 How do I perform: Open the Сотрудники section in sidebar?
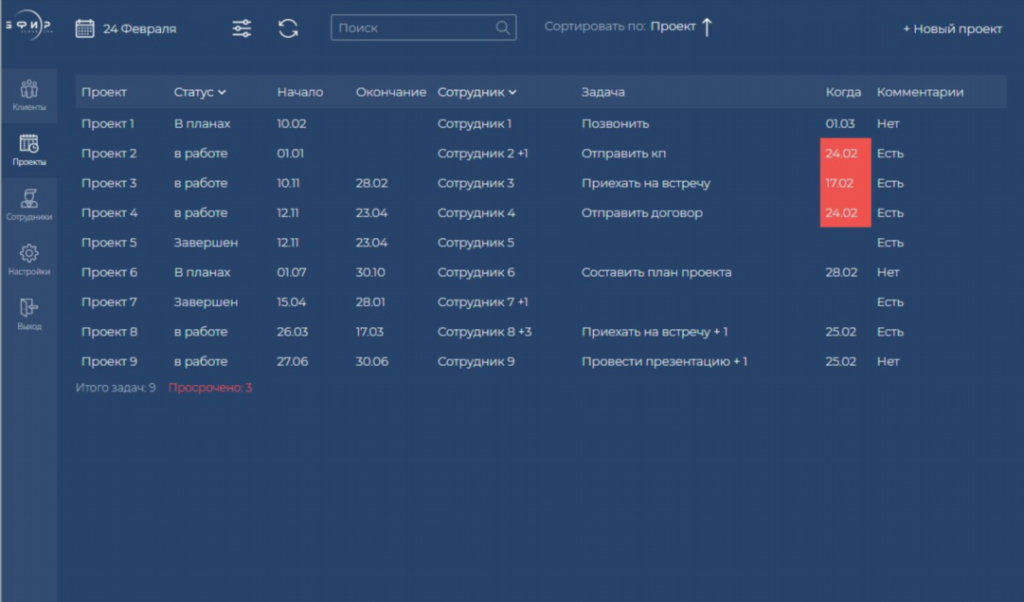click(x=29, y=204)
